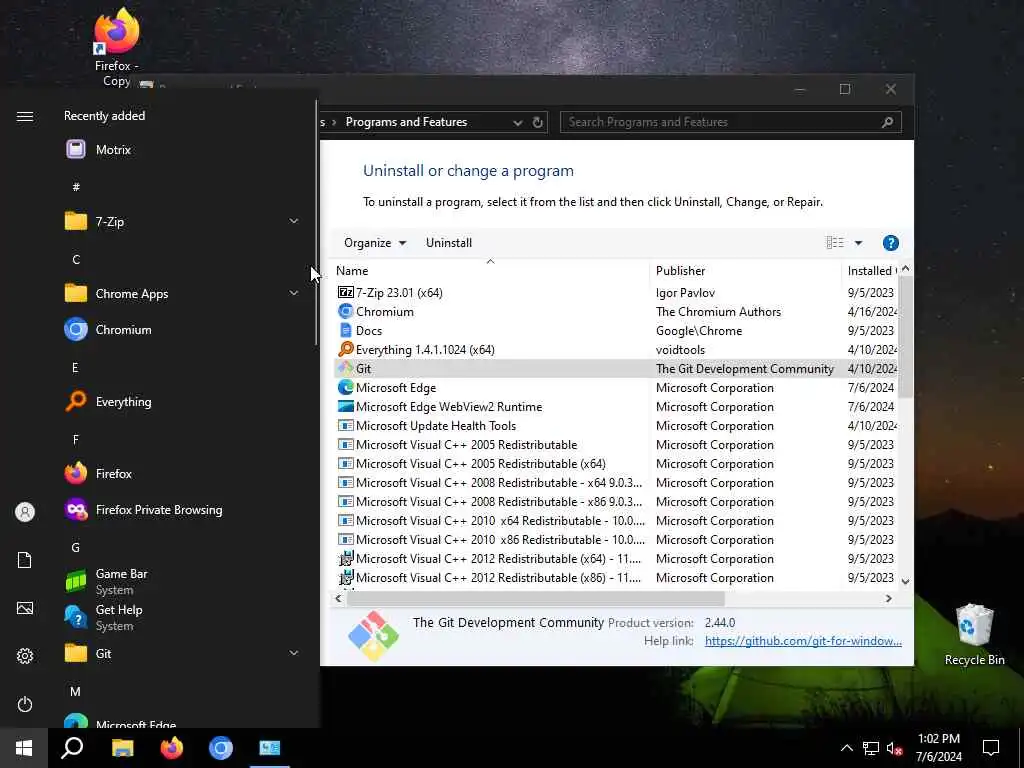Click the Windows Start button
The image size is (1024, 768).
click(24, 748)
